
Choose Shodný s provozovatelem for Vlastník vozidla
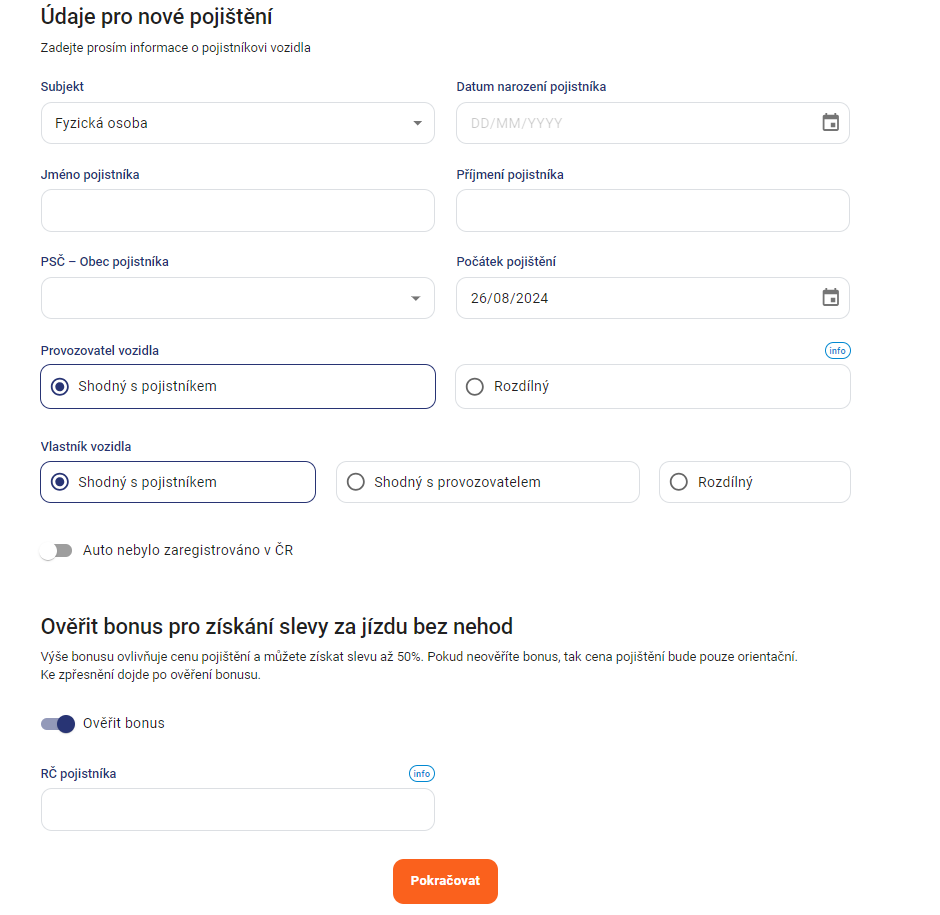[488, 482]
